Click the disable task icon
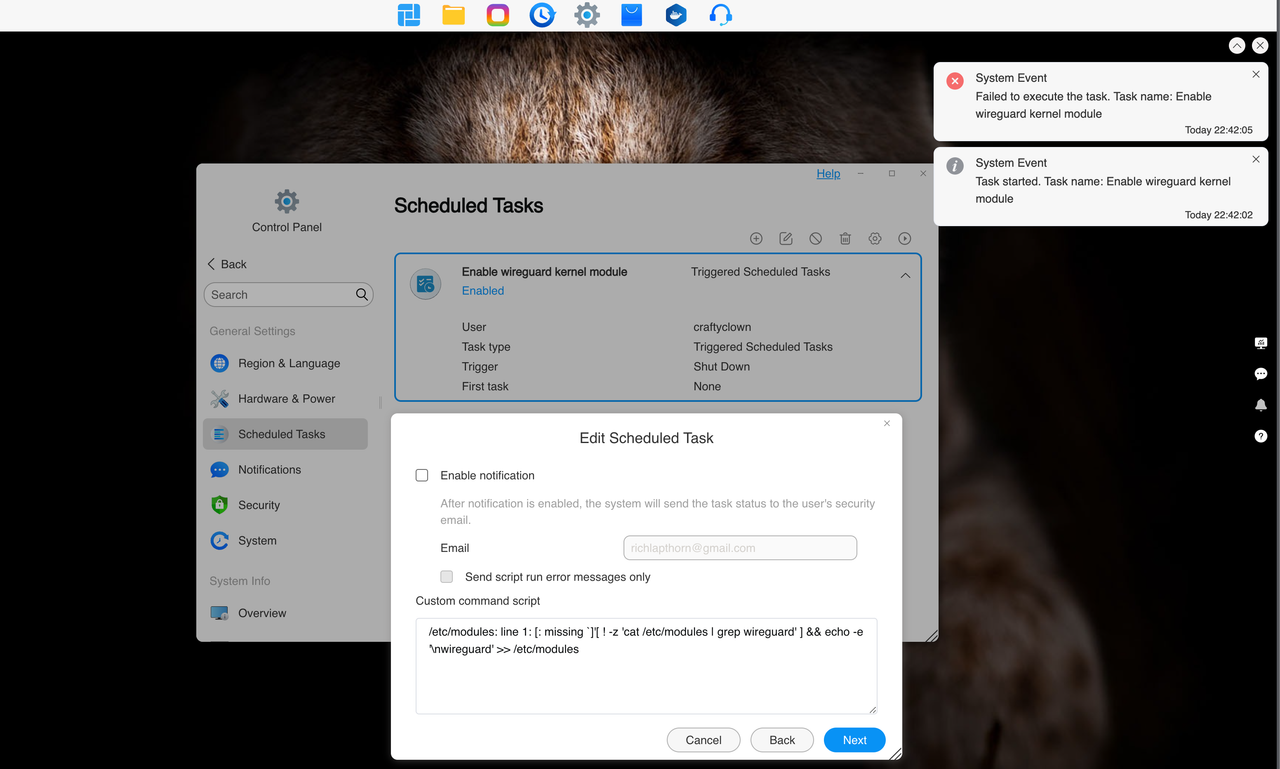The image size is (1280, 769). pyautogui.click(x=815, y=238)
